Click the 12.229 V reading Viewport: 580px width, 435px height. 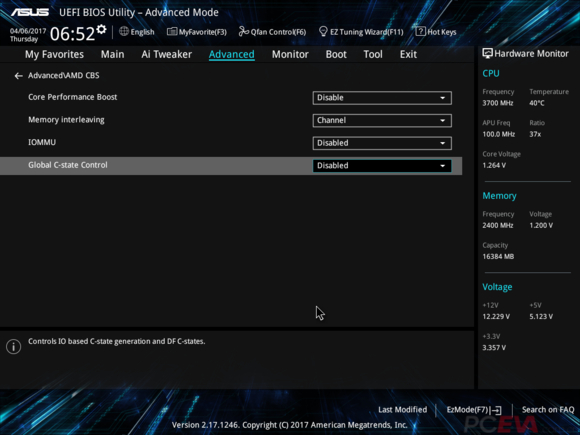coord(496,316)
